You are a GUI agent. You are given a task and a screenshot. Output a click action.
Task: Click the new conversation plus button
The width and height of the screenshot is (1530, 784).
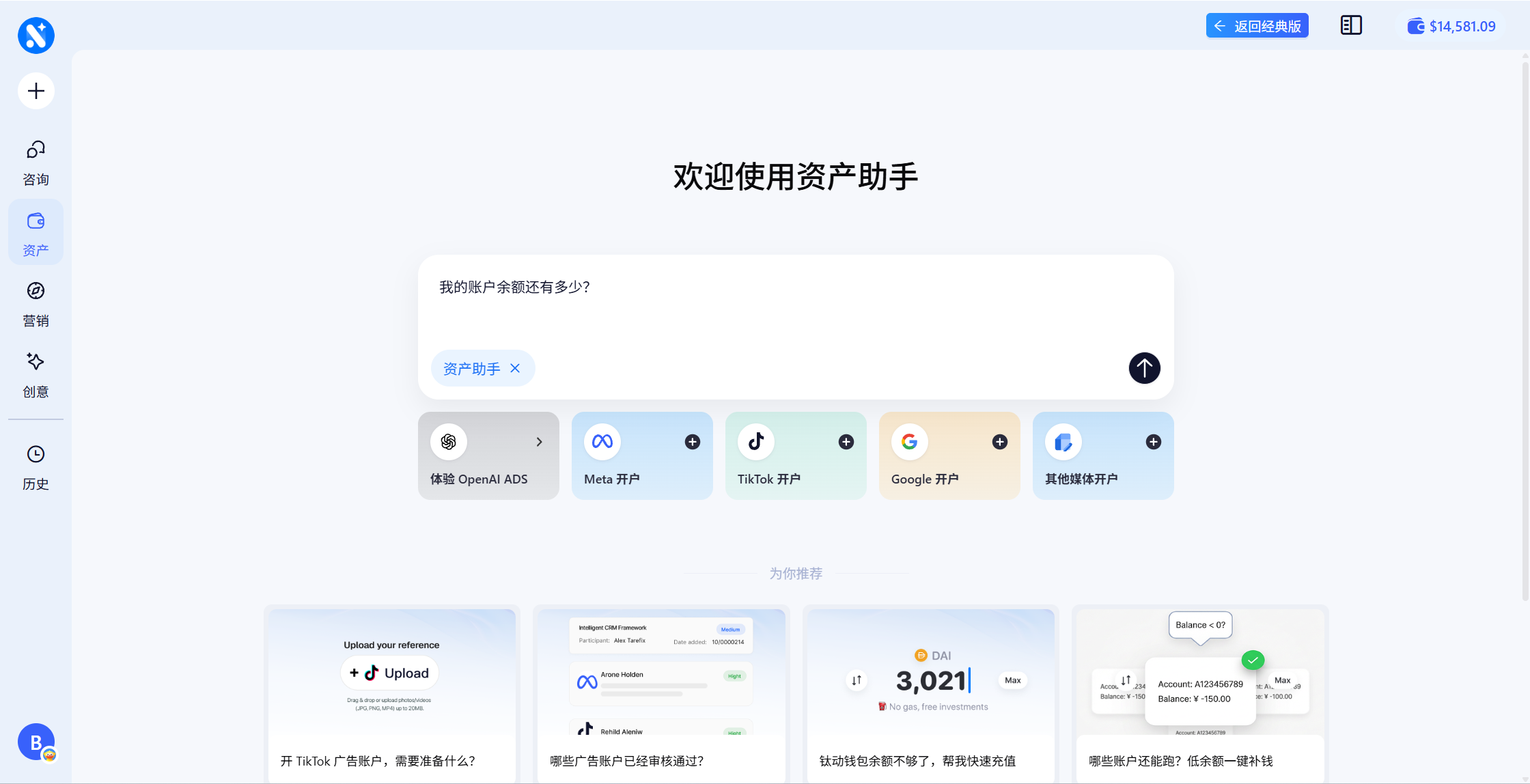(x=36, y=91)
